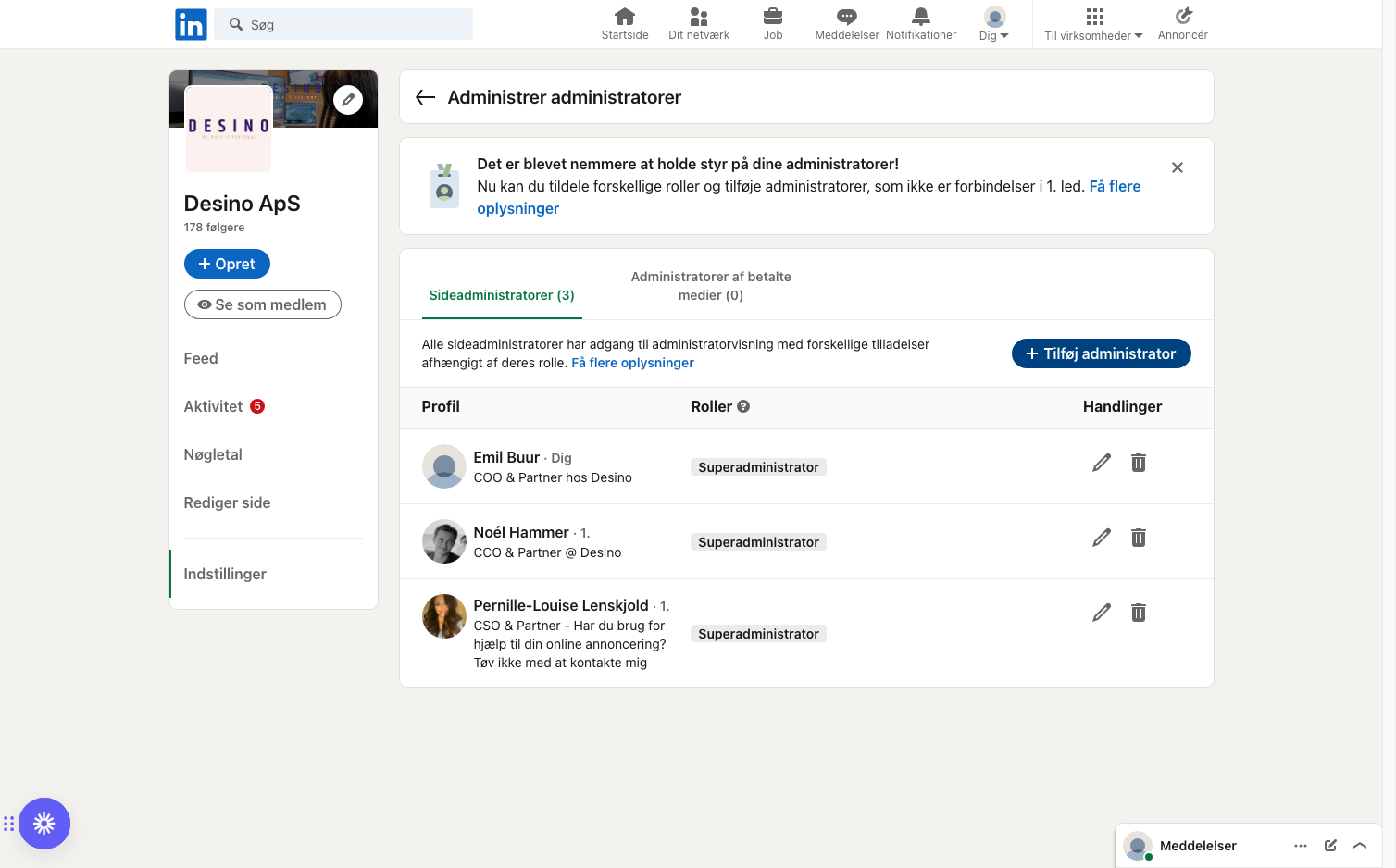
Task: Go back using the arrow icon
Action: 426,97
